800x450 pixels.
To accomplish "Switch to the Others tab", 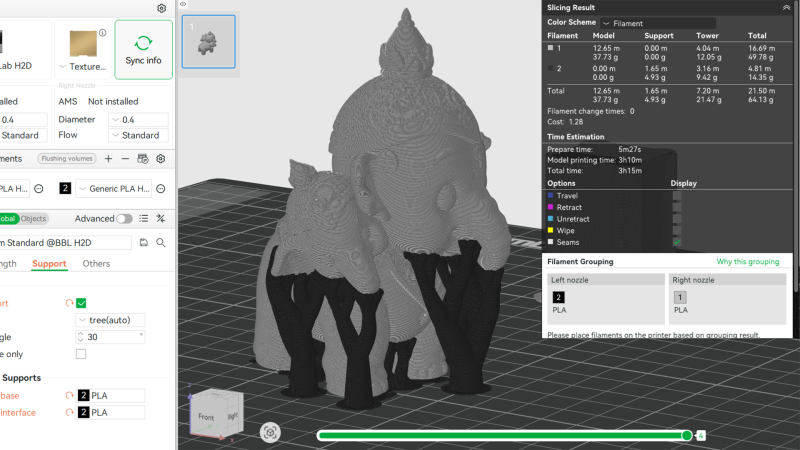I will [97, 264].
